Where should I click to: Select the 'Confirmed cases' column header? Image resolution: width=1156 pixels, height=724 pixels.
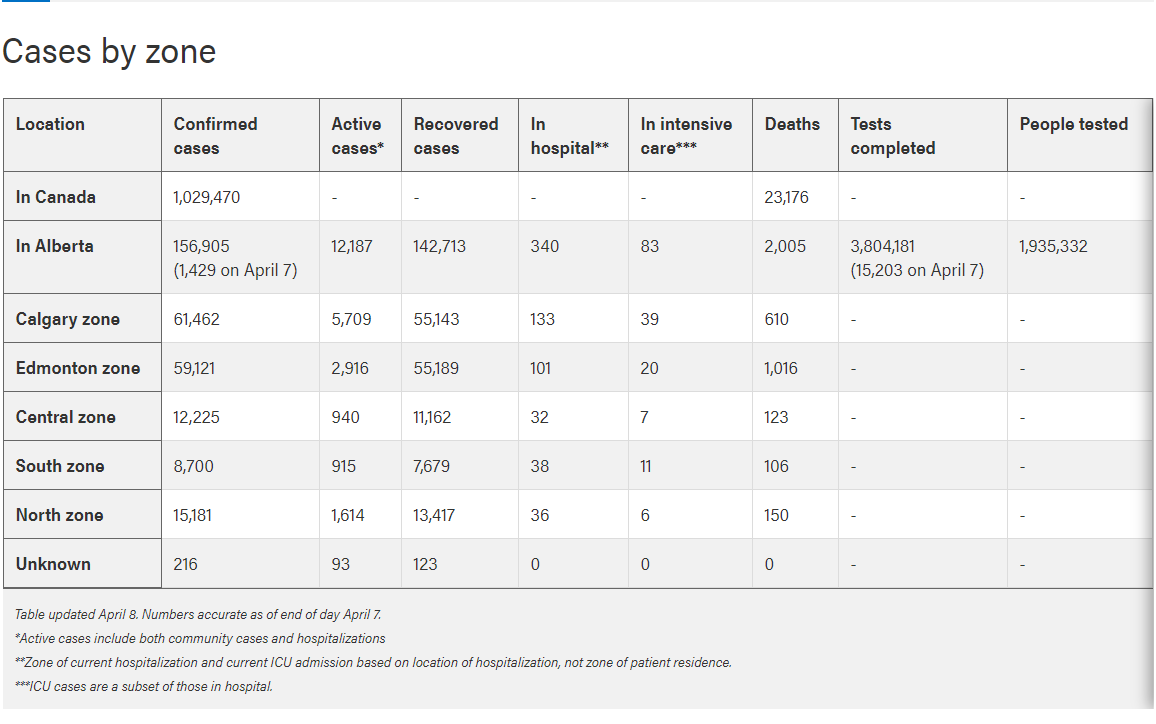(215, 136)
